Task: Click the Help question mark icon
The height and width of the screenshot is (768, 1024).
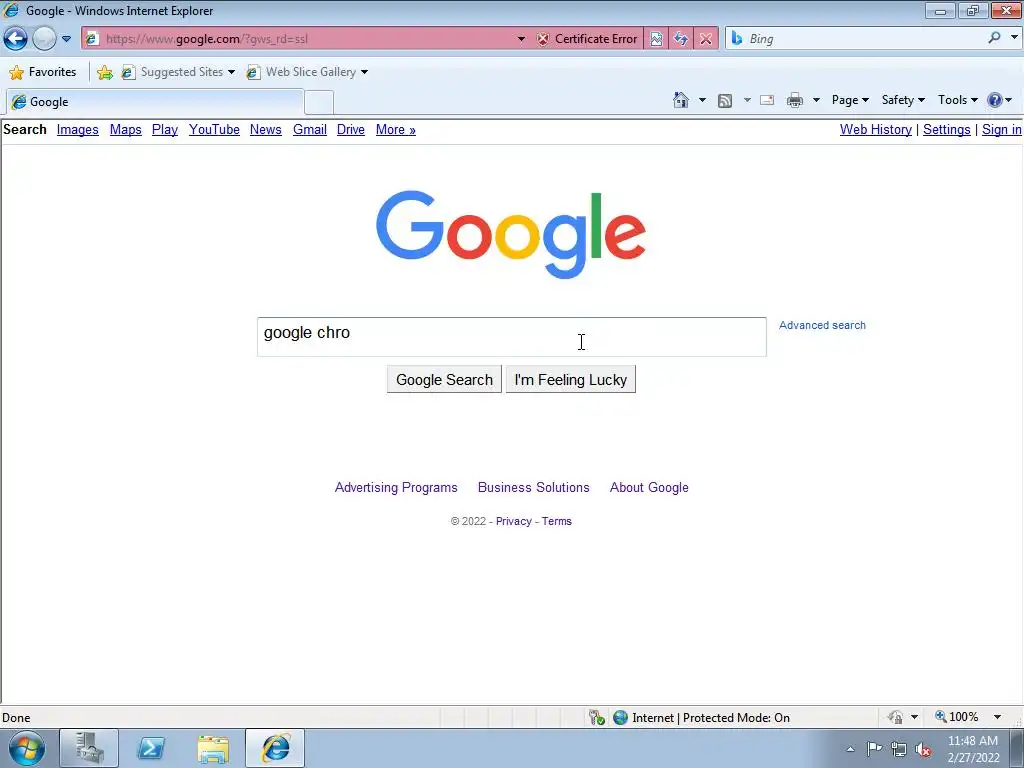Action: [x=995, y=100]
